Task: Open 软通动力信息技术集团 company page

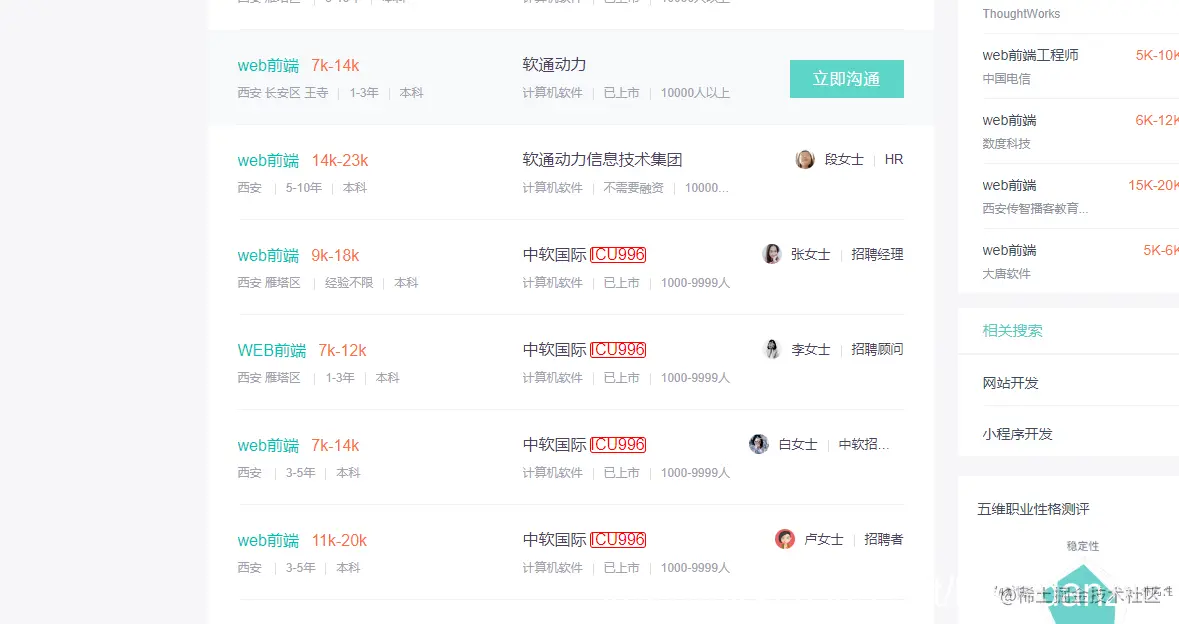Action: click(602, 159)
